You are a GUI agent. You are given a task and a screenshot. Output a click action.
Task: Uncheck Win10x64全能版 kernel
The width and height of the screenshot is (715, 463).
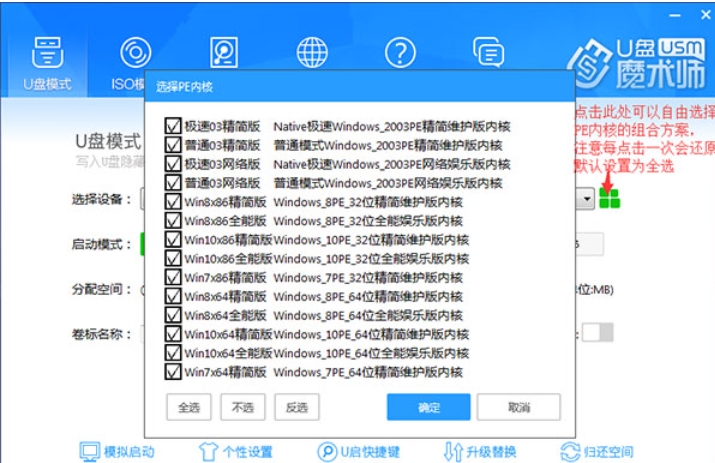point(173,353)
